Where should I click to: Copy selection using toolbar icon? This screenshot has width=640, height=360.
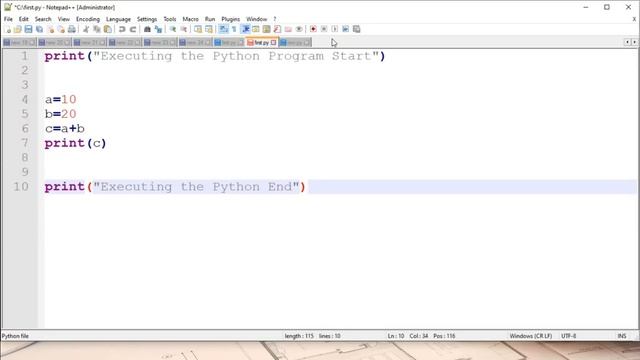coord(97,29)
